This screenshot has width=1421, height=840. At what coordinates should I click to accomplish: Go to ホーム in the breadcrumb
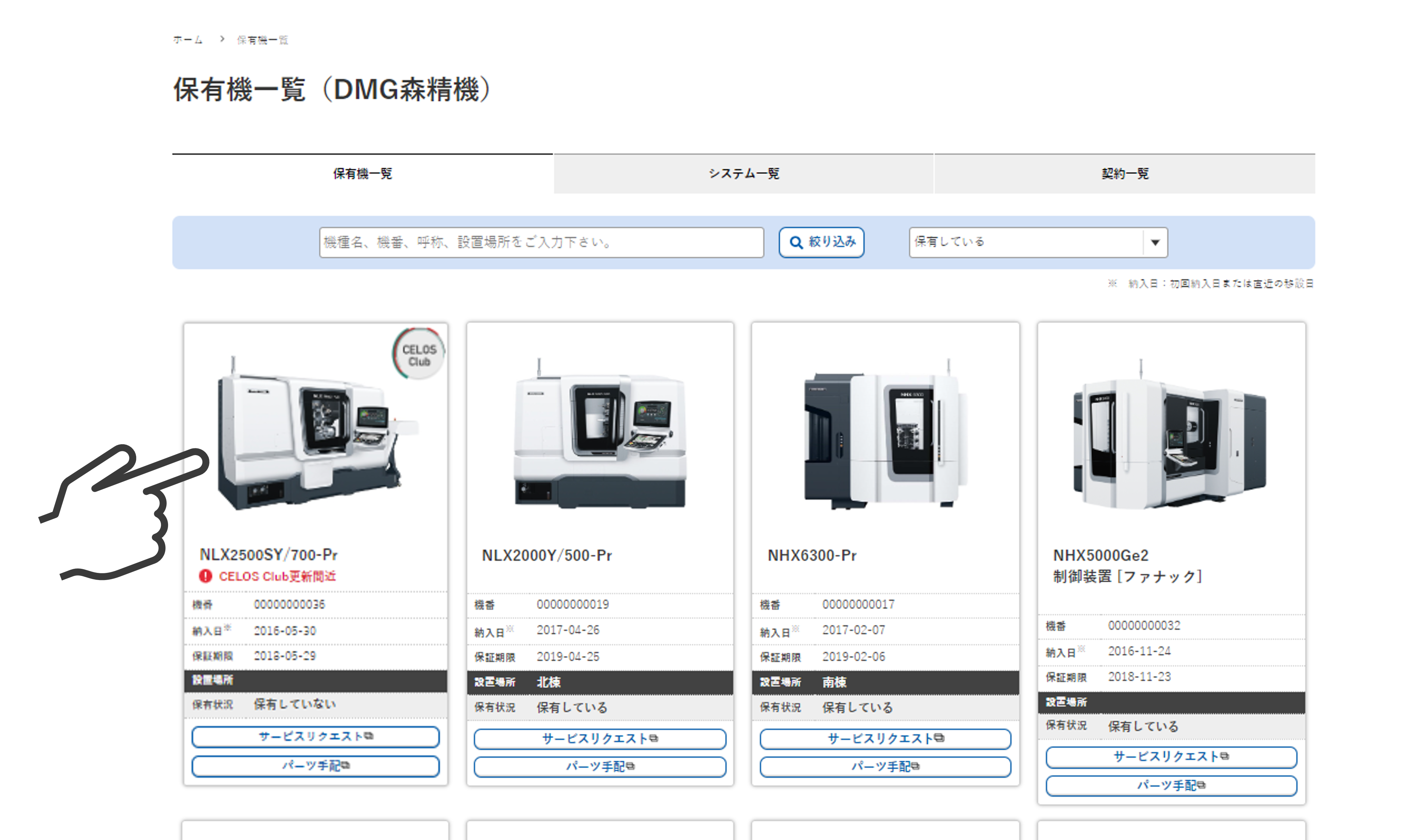pos(187,40)
